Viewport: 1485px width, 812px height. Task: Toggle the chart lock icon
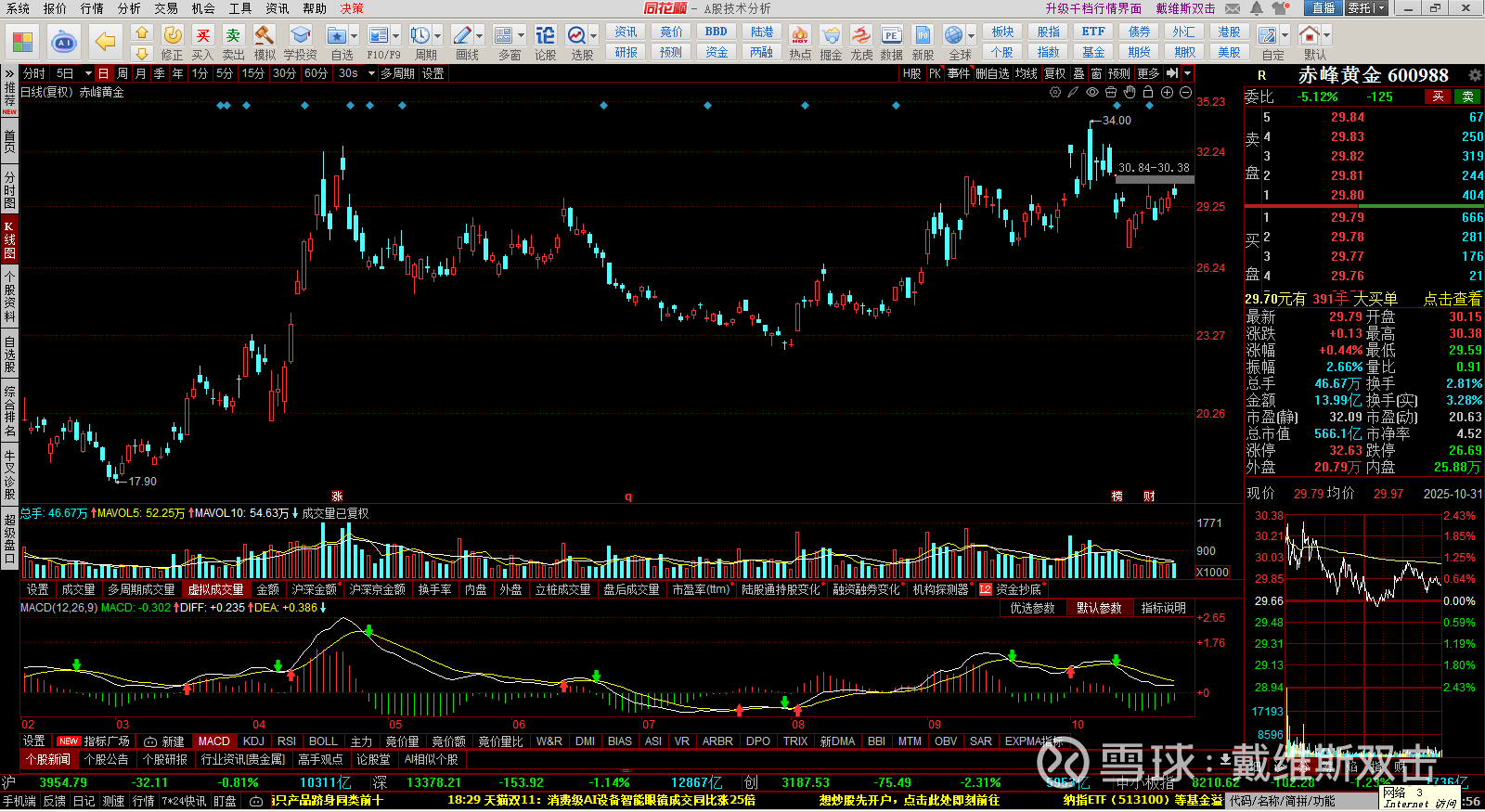click(1148, 92)
